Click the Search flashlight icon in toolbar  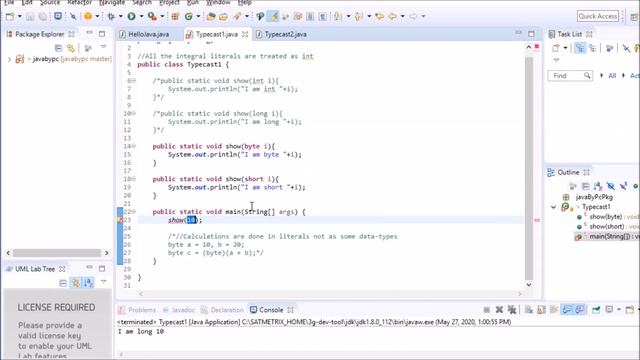click(x=237, y=16)
